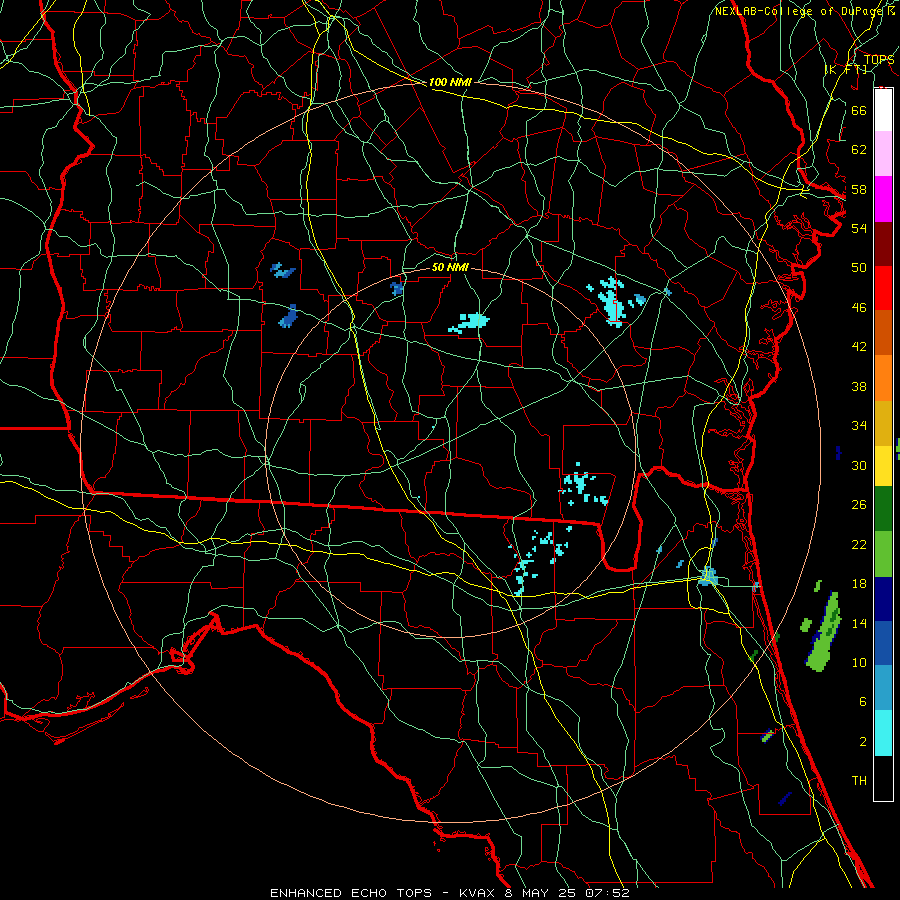Pick the gold swatch in the color scale

[x=883, y=423]
